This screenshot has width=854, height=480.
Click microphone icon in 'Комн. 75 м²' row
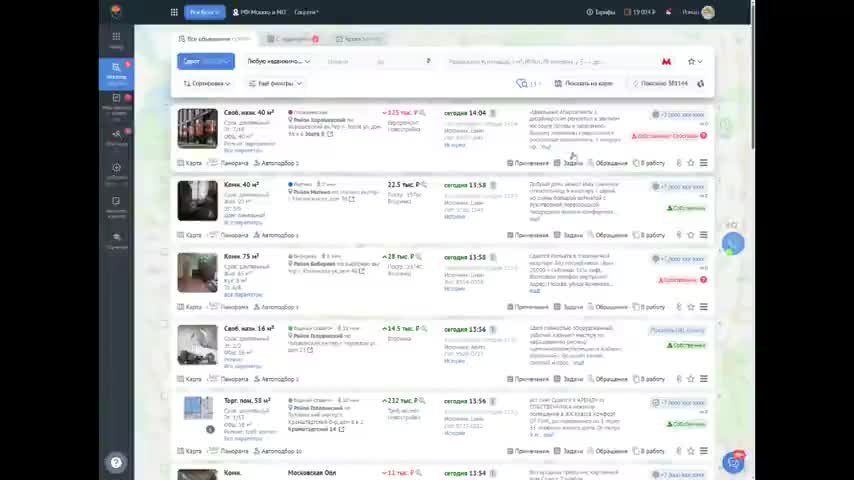(x=679, y=307)
